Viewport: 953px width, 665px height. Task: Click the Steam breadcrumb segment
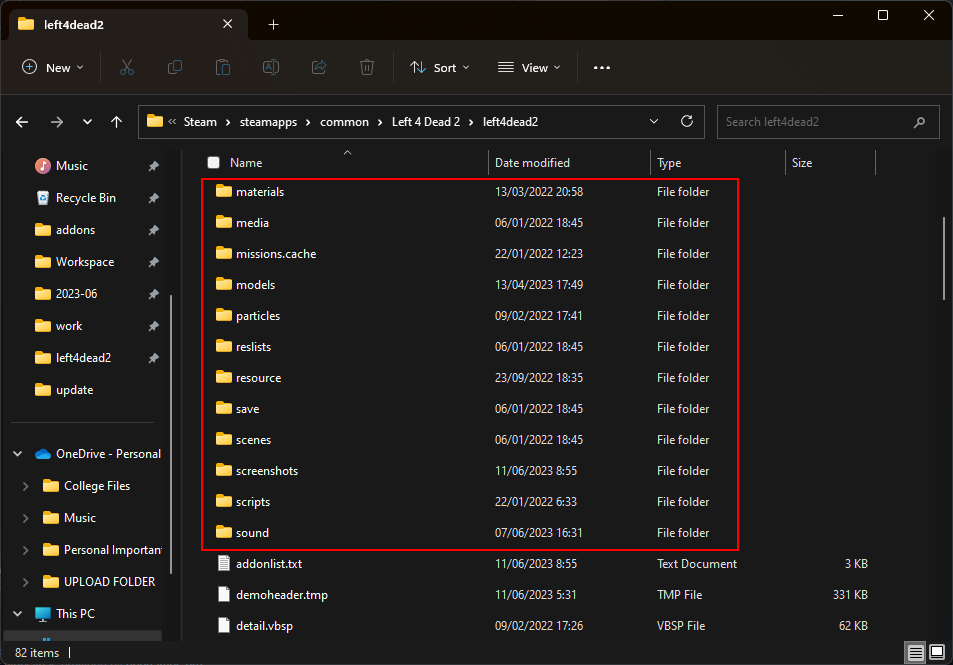200,122
